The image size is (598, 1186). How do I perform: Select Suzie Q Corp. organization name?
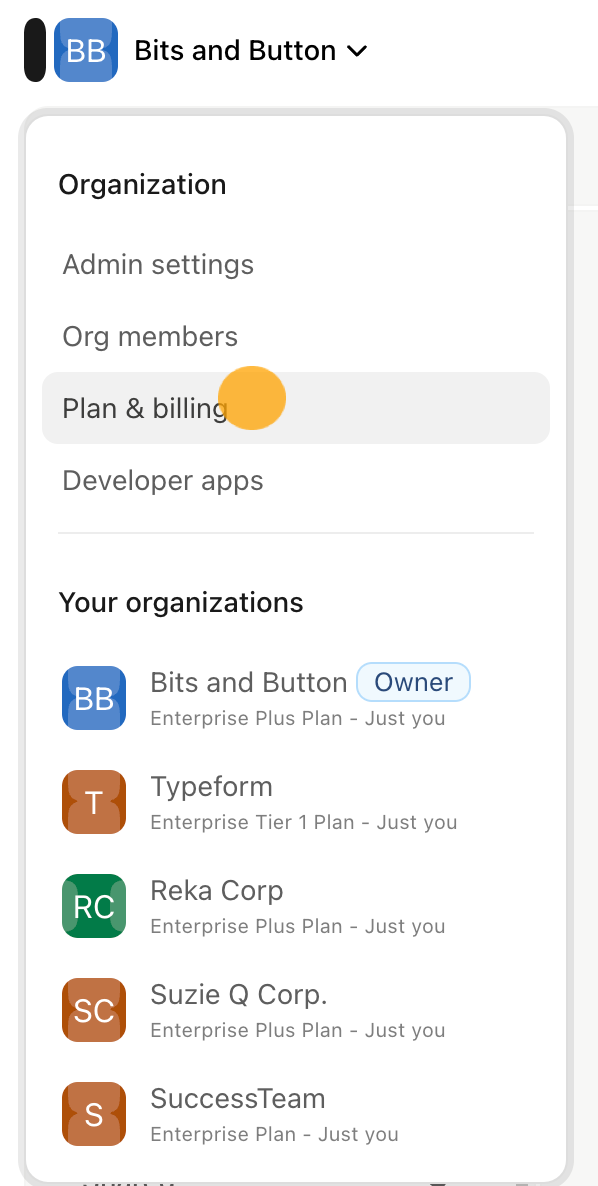point(239,995)
